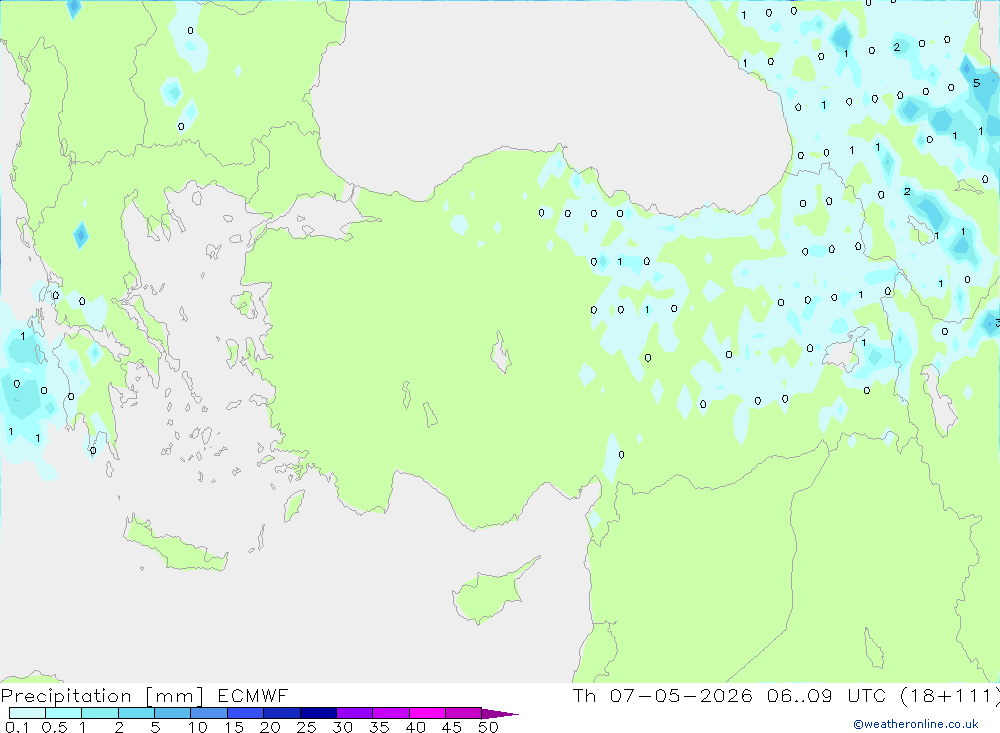Viewport: 1000px width, 733px height.
Task: Click the '06..09 UTC' time label
Action: click(x=827, y=695)
